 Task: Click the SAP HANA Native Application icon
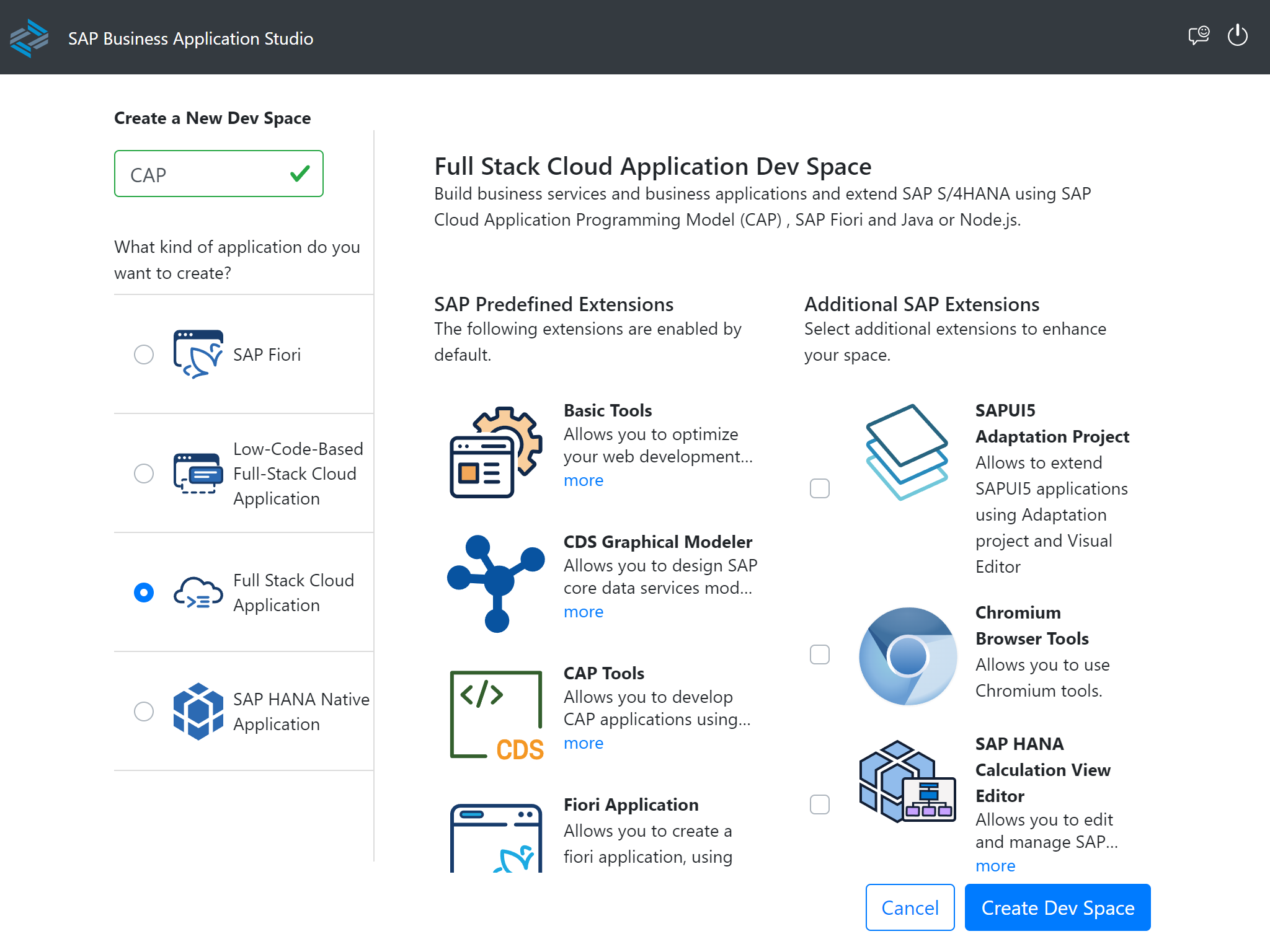pos(198,711)
